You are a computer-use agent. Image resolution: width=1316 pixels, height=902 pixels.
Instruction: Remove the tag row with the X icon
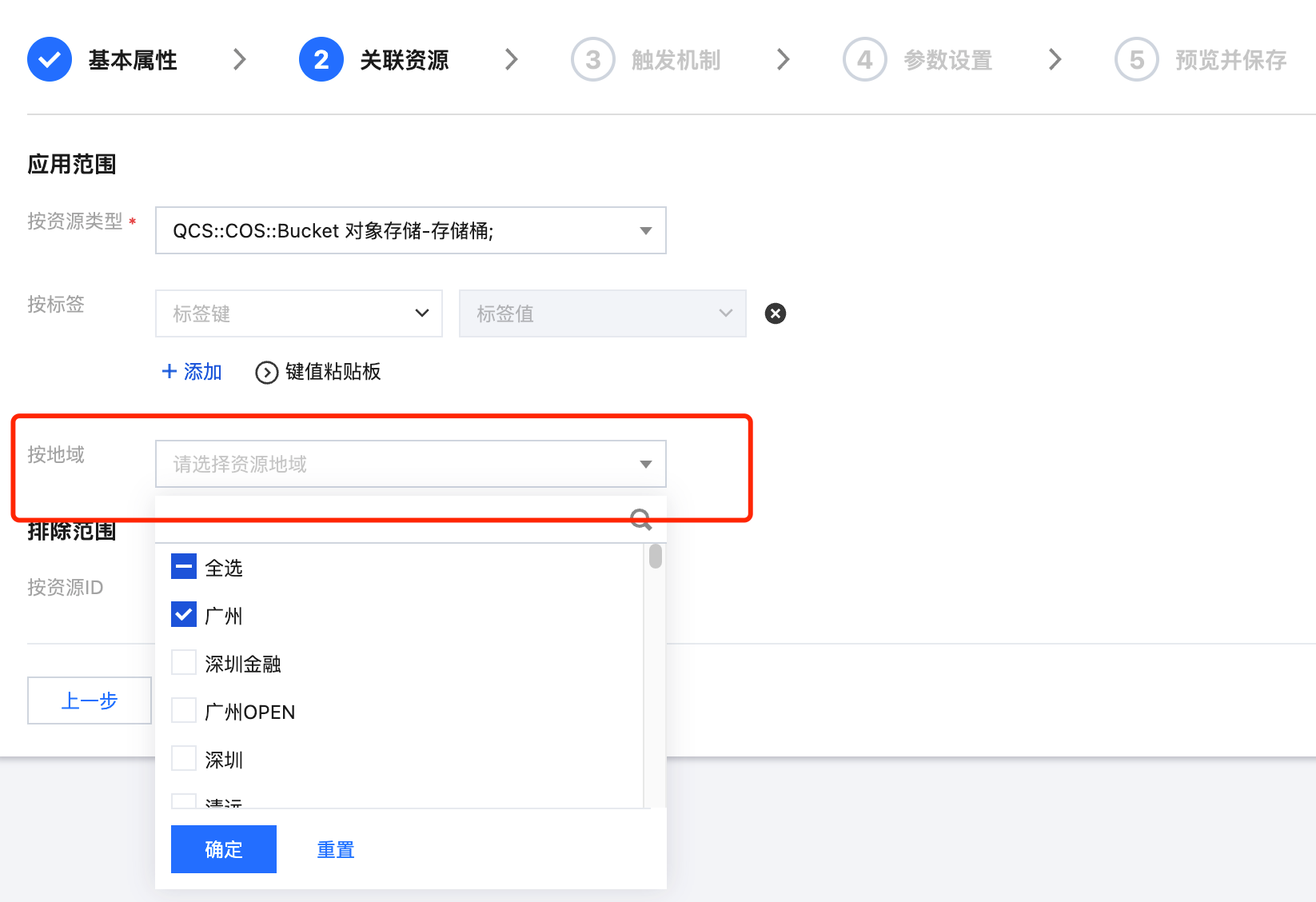click(775, 313)
